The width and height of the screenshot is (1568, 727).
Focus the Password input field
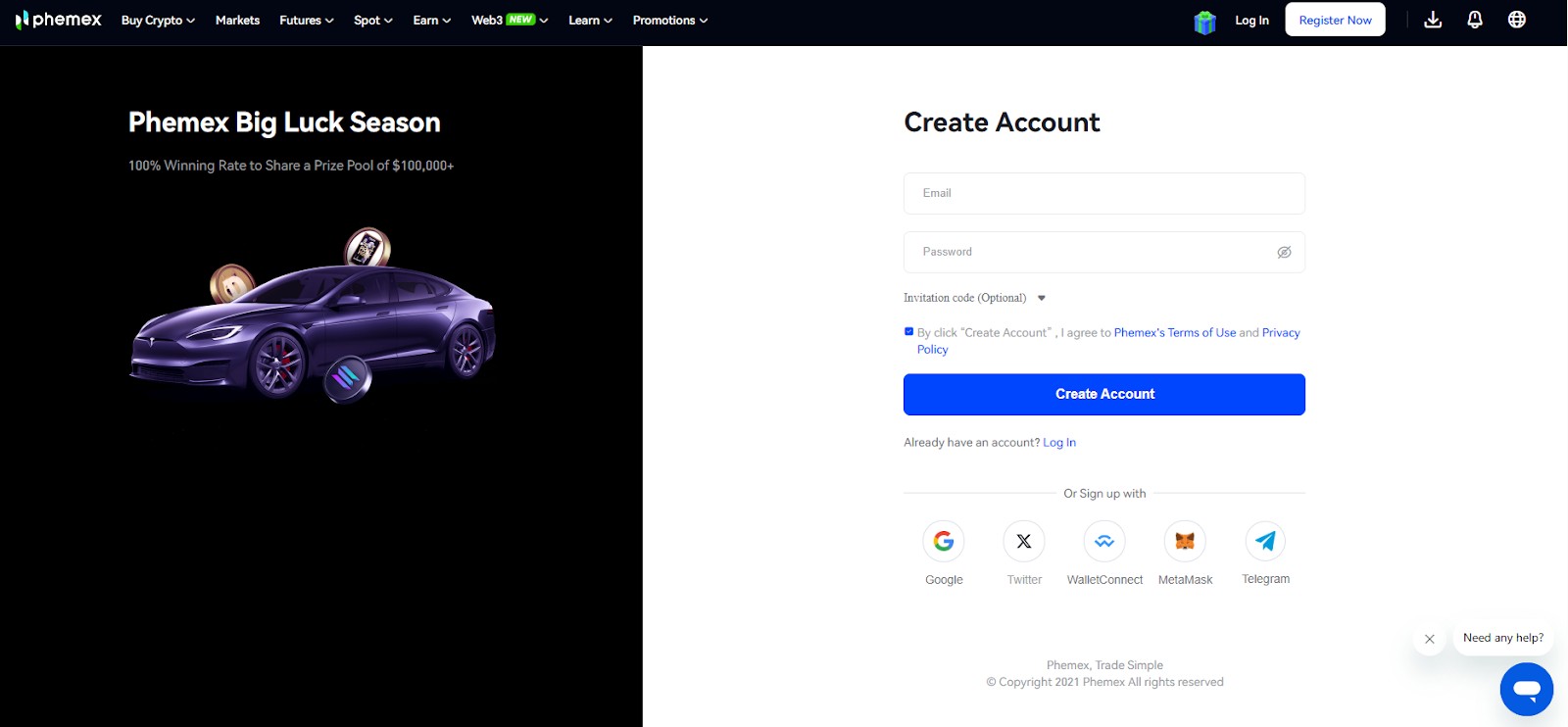click(1104, 252)
